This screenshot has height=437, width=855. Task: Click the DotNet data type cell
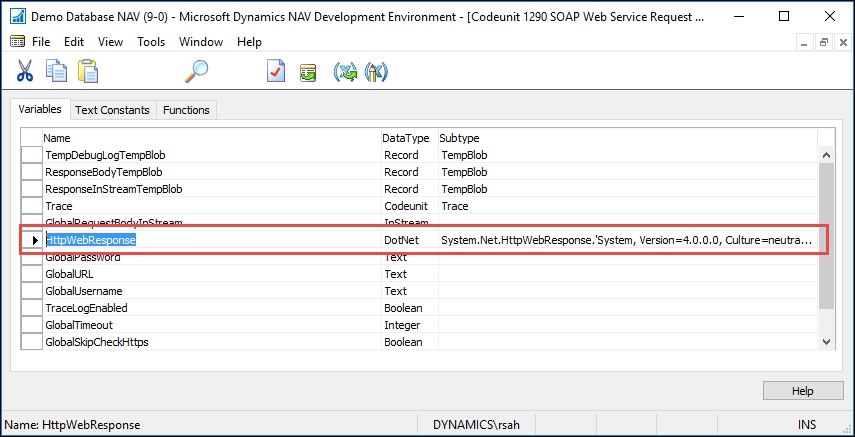click(x=410, y=240)
